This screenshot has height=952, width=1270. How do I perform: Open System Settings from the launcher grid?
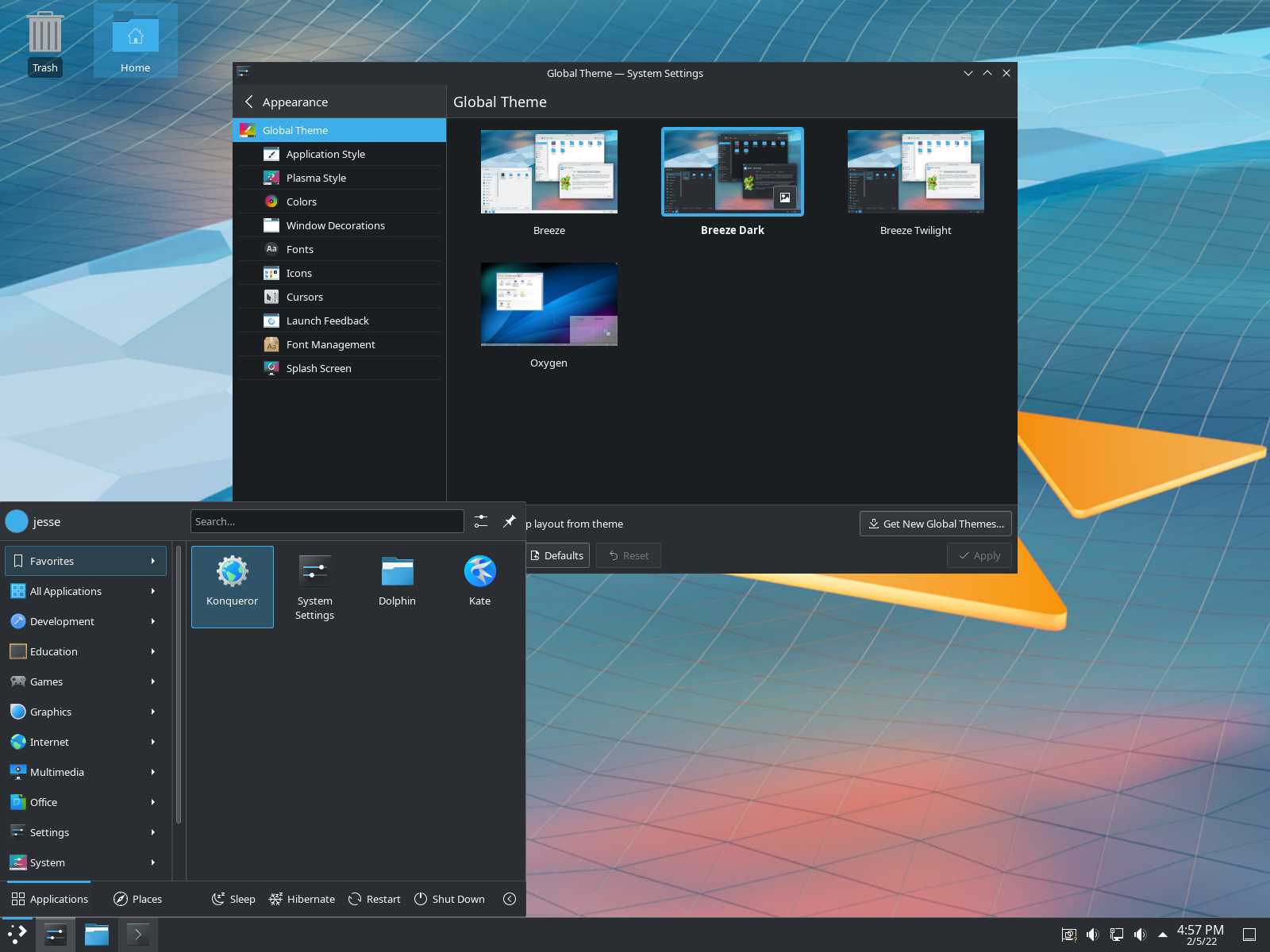315,587
